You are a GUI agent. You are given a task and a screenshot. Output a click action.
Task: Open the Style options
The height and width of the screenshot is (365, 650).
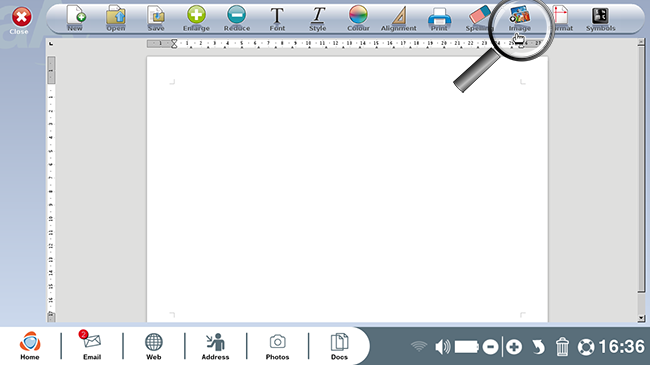pos(318,19)
